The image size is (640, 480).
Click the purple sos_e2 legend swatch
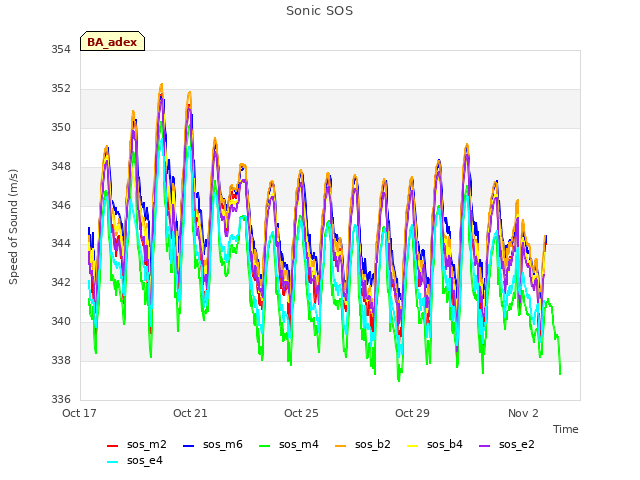484,446
